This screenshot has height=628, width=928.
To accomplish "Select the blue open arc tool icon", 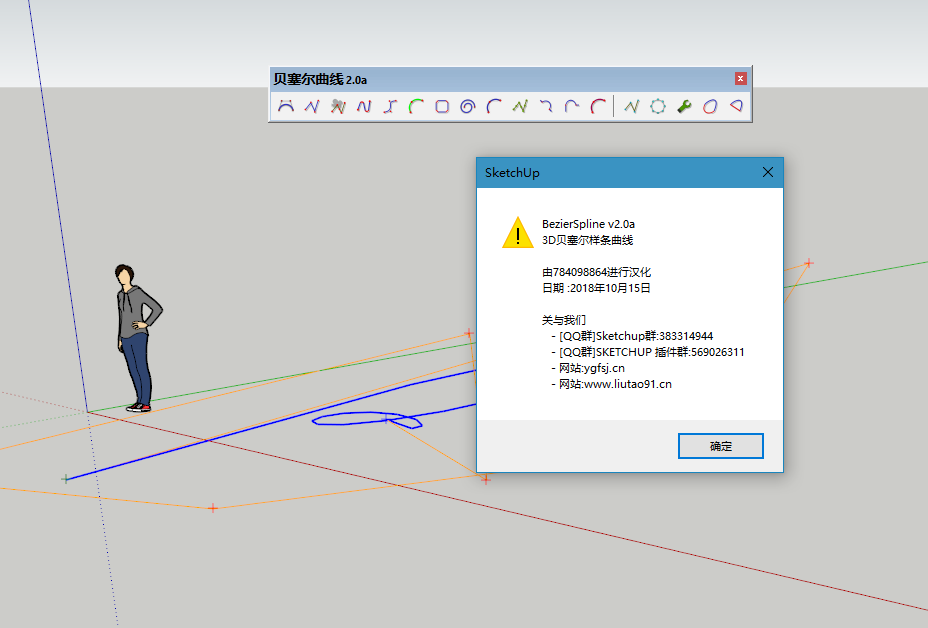I will tap(494, 107).
